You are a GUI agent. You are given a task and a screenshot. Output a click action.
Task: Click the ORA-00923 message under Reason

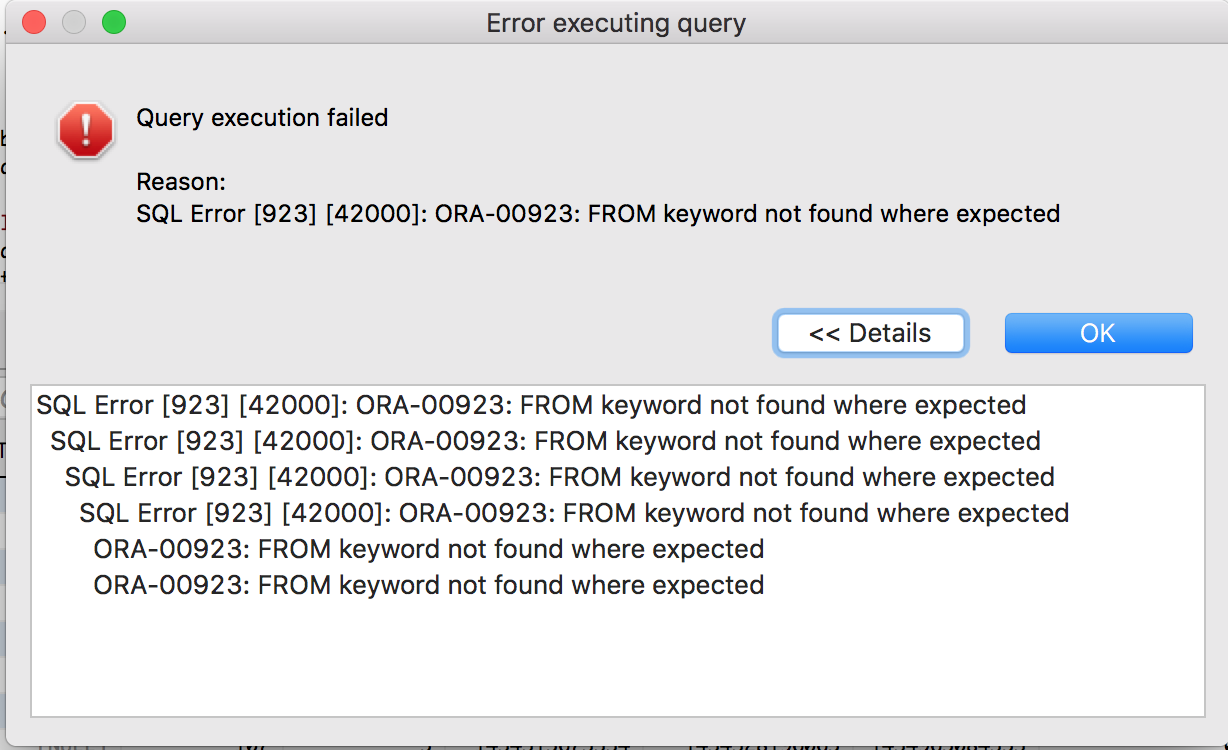(x=598, y=213)
